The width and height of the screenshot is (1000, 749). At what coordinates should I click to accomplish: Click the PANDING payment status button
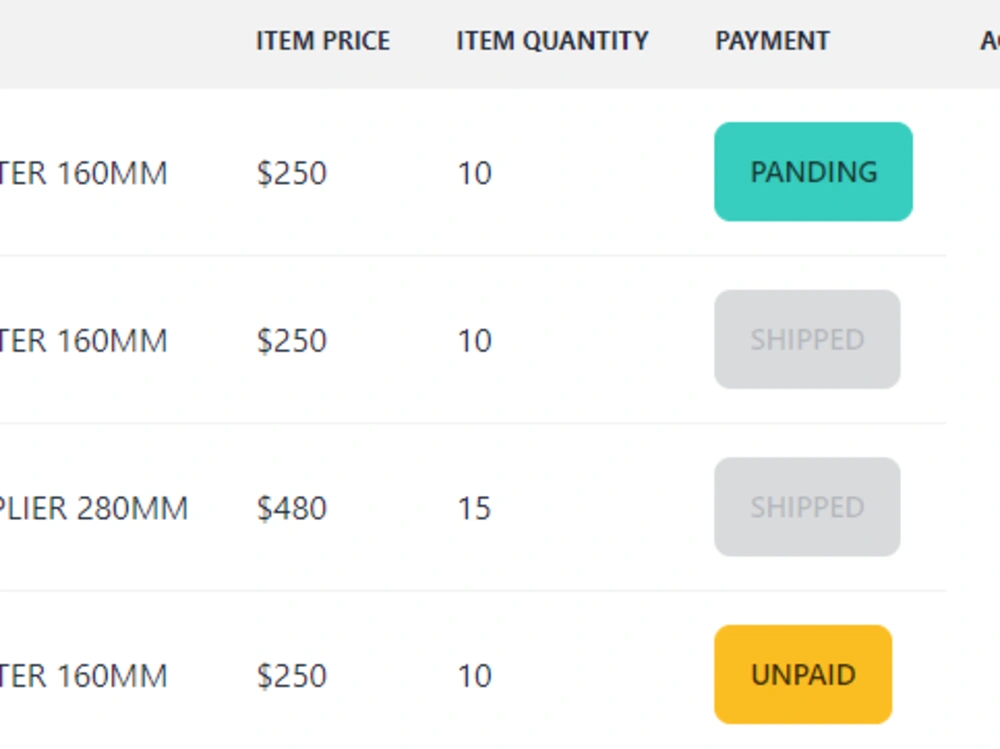[812, 172]
